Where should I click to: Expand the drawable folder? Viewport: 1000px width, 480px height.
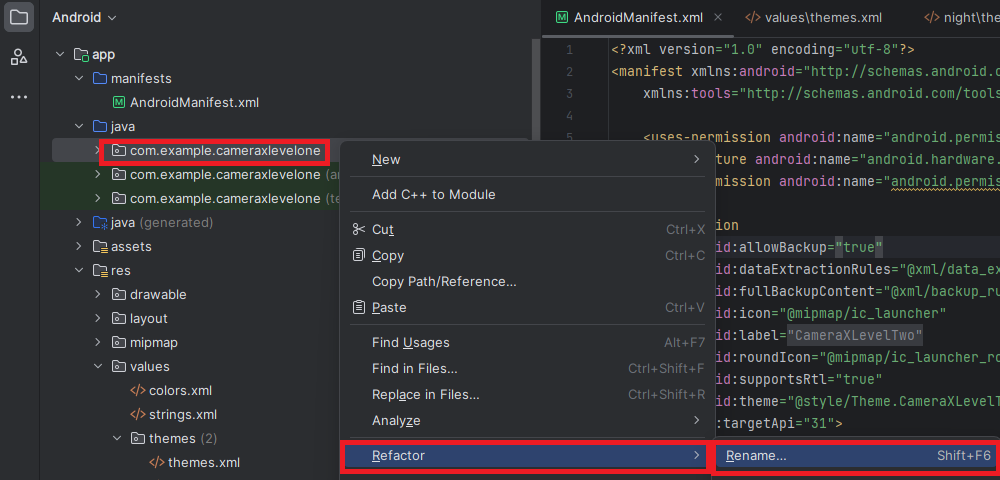[97, 295]
